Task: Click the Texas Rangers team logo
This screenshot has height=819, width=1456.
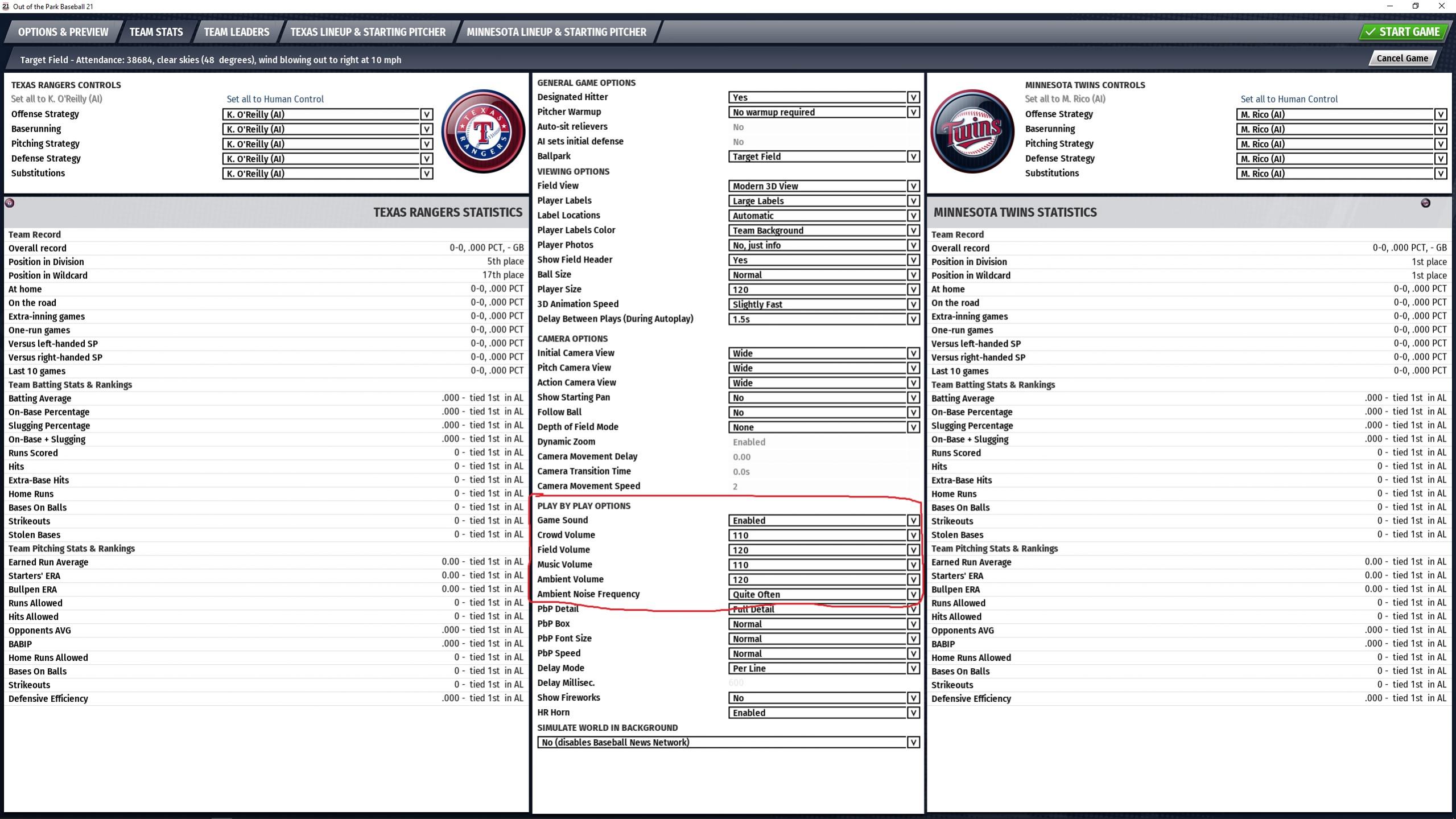Action: (x=483, y=131)
